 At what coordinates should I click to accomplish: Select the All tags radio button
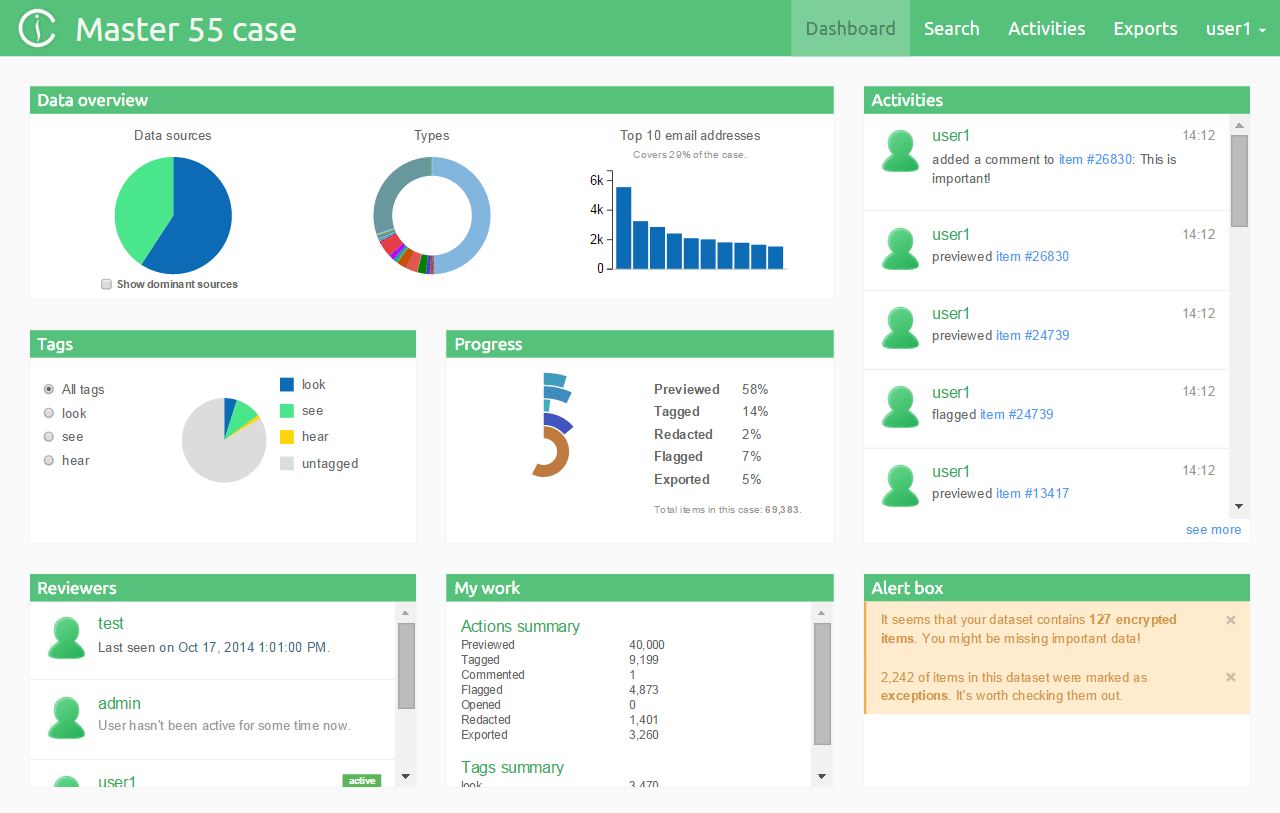click(x=49, y=389)
